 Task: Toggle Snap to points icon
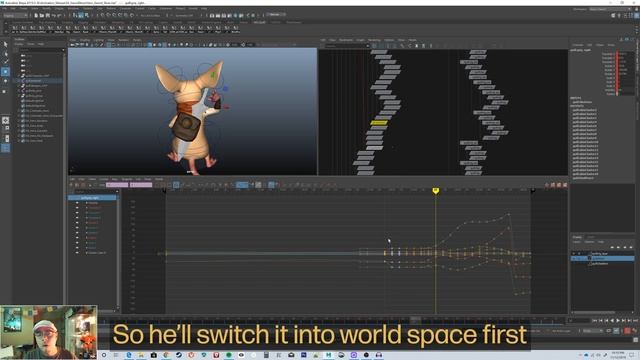pyautogui.click(x=114, y=16)
